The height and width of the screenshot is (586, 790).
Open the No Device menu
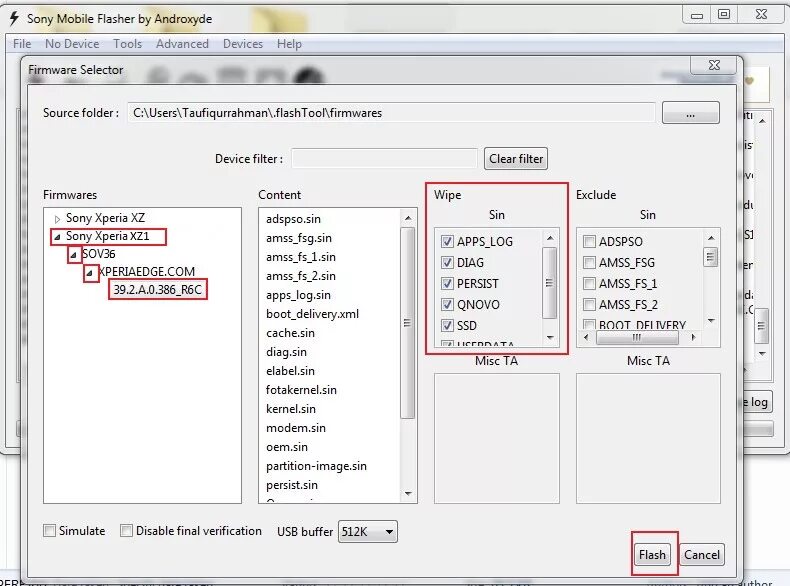[72, 44]
